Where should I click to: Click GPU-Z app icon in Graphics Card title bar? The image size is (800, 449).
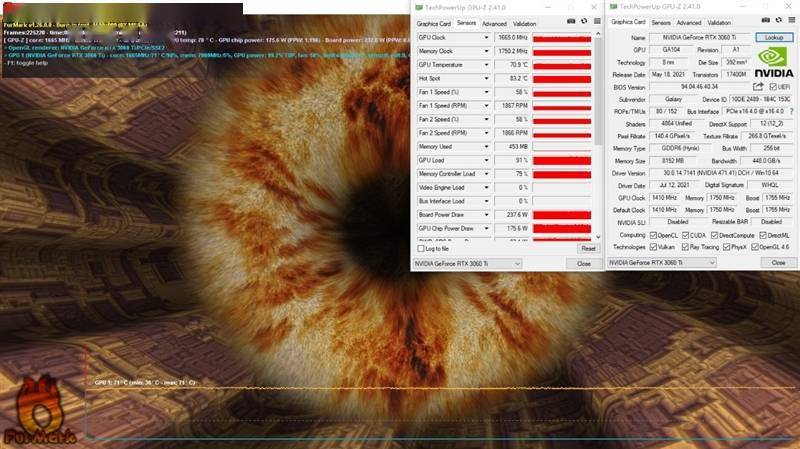click(x=613, y=7)
